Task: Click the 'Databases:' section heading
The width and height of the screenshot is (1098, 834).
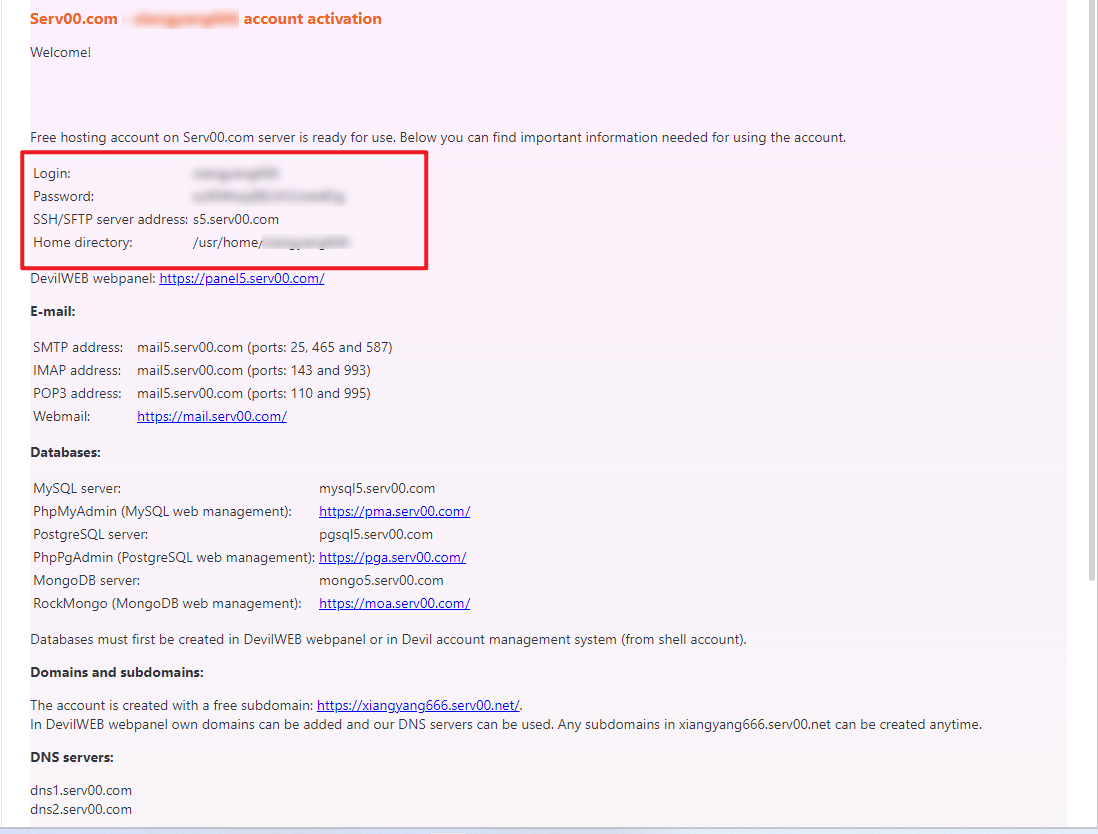Action: point(65,452)
